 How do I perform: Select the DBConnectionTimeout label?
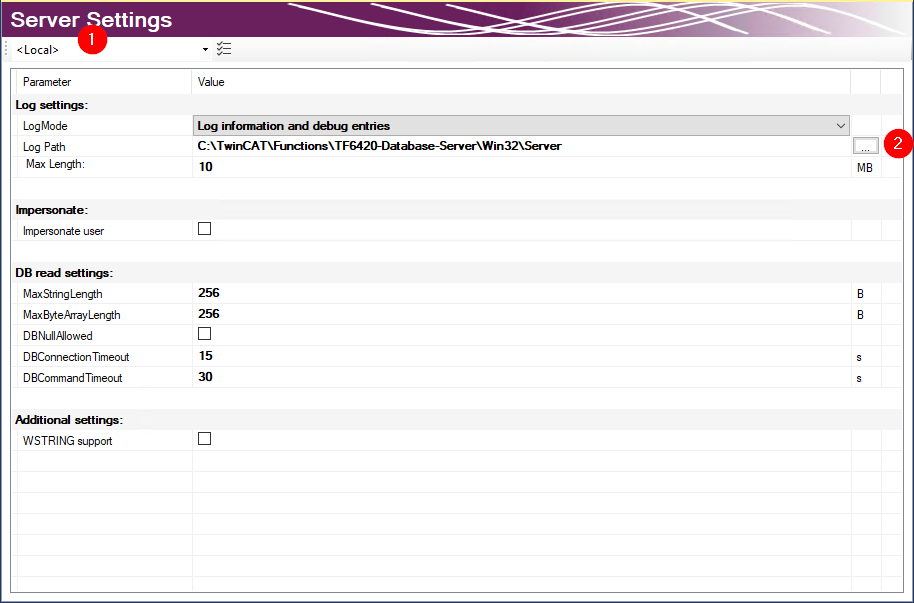click(x=76, y=357)
